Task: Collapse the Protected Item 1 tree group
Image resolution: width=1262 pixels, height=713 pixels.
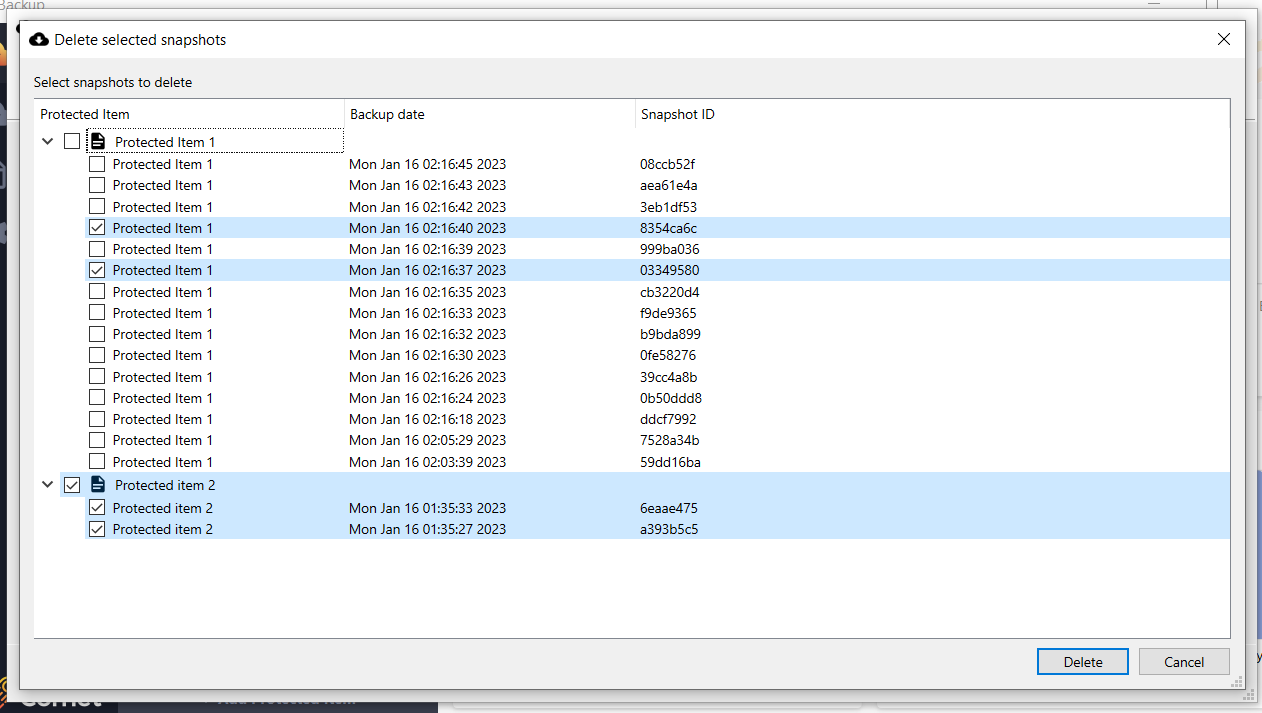Action: point(47,142)
